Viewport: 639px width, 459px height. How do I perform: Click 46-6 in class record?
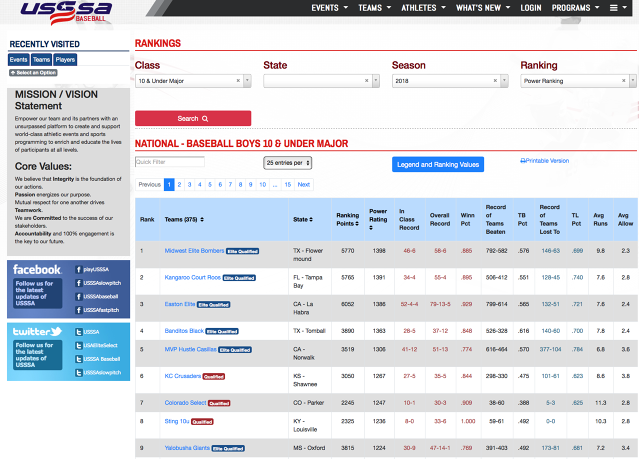point(409,251)
